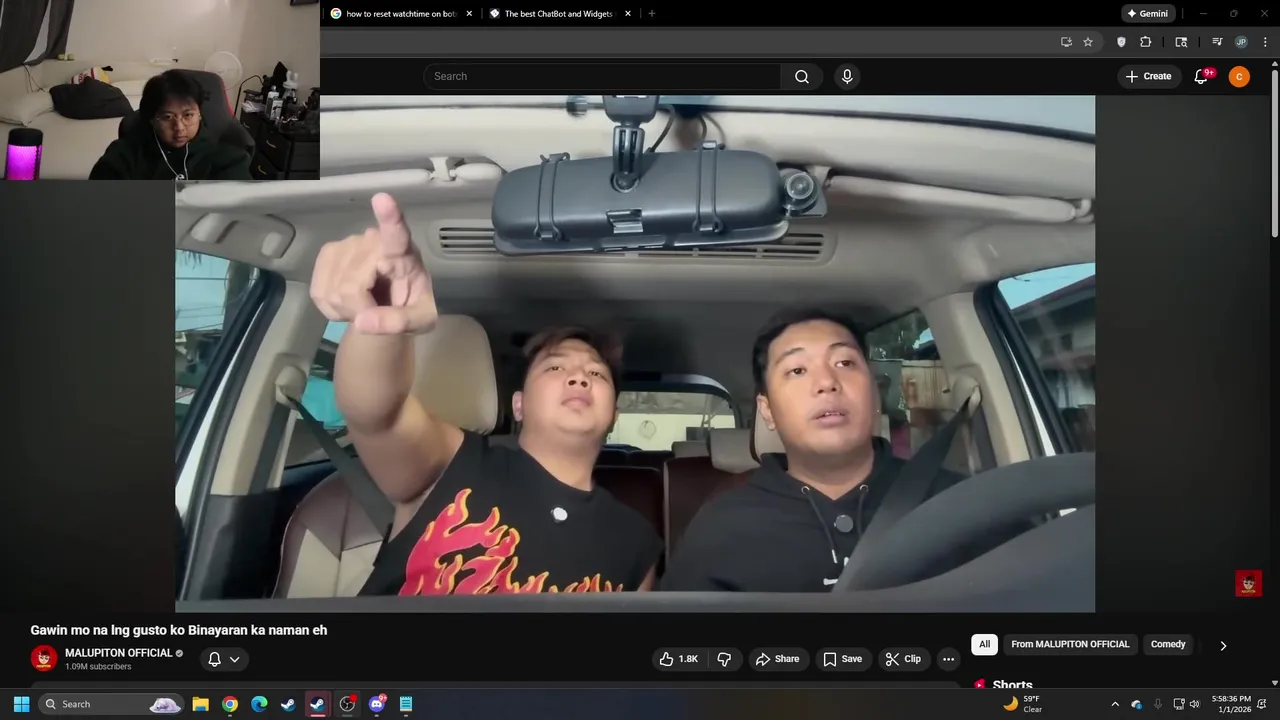Focus the YouTube Search input field
1280x720 pixels.
pyautogui.click(x=602, y=76)
